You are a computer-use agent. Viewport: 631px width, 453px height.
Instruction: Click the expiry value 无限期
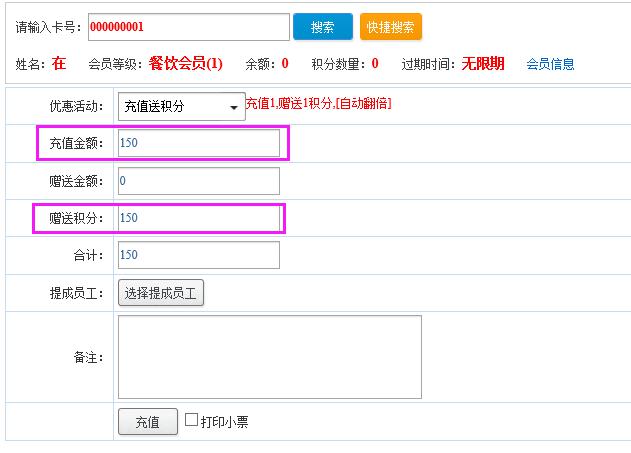(x=483, y=64)
